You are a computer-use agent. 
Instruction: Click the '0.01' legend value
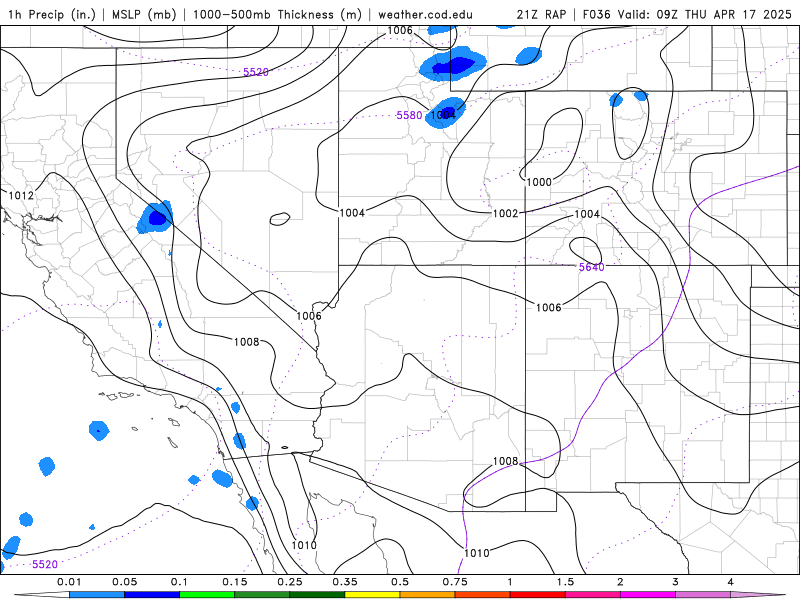[x=69, y=582]
